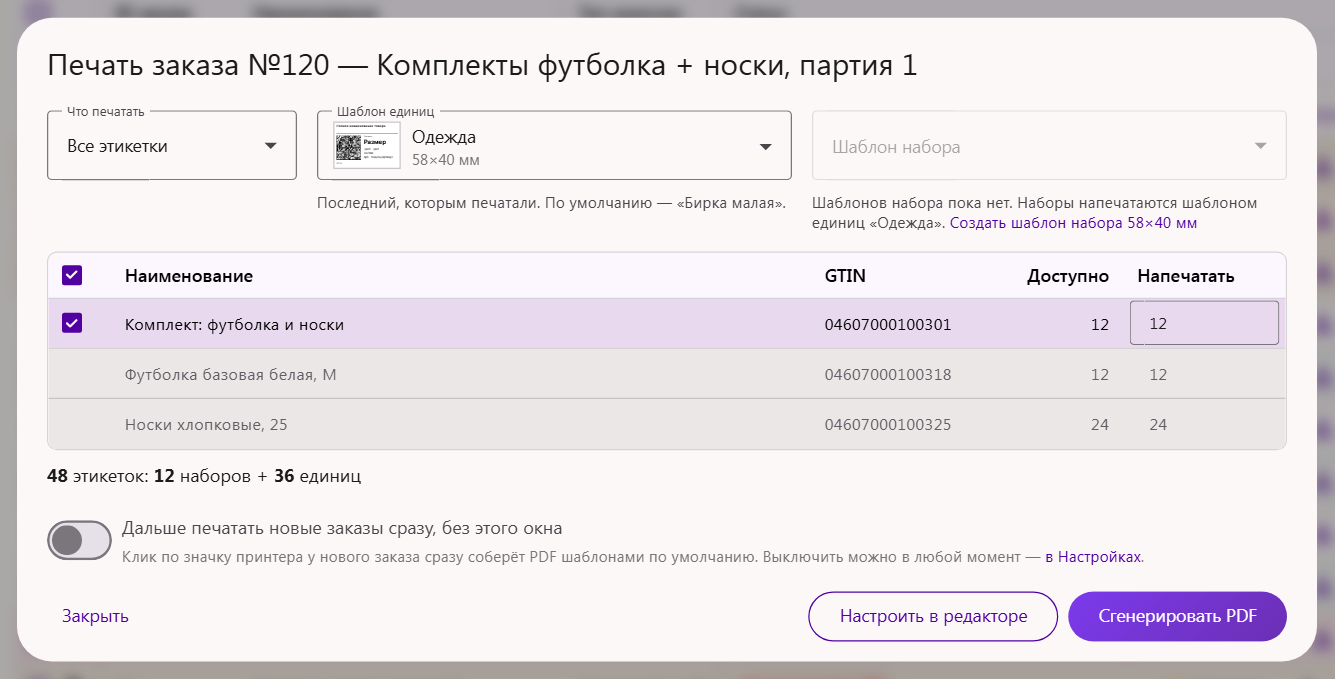Click GTIN value 04607000100325
Screen dimensions: 1335x679
(888, 424)
